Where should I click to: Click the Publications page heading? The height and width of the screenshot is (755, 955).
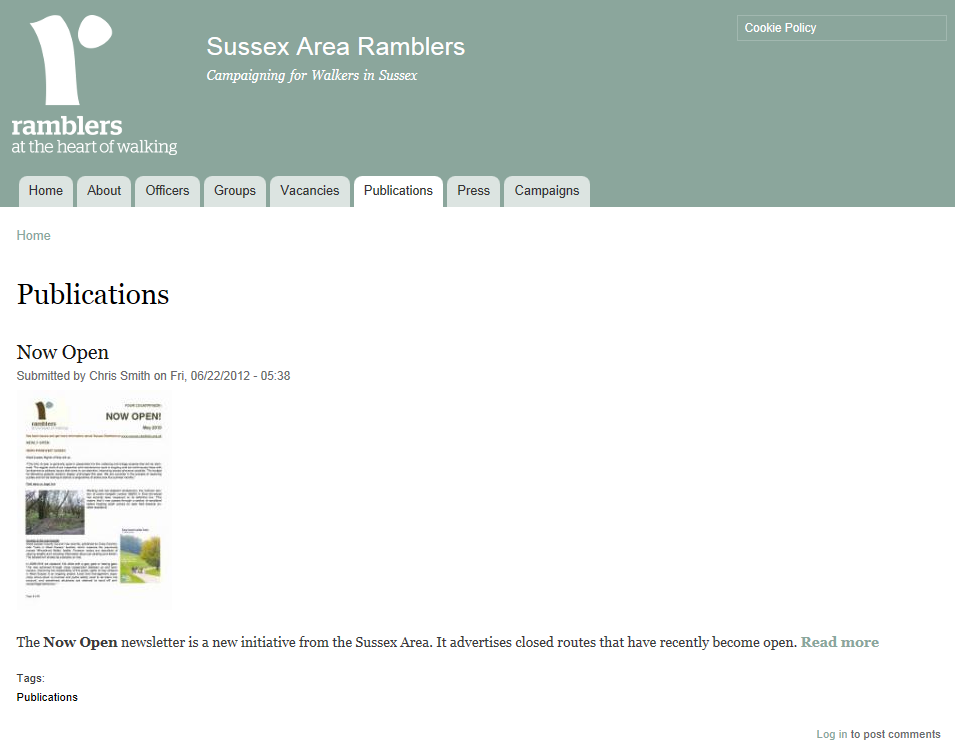click(x=93, y=295)
